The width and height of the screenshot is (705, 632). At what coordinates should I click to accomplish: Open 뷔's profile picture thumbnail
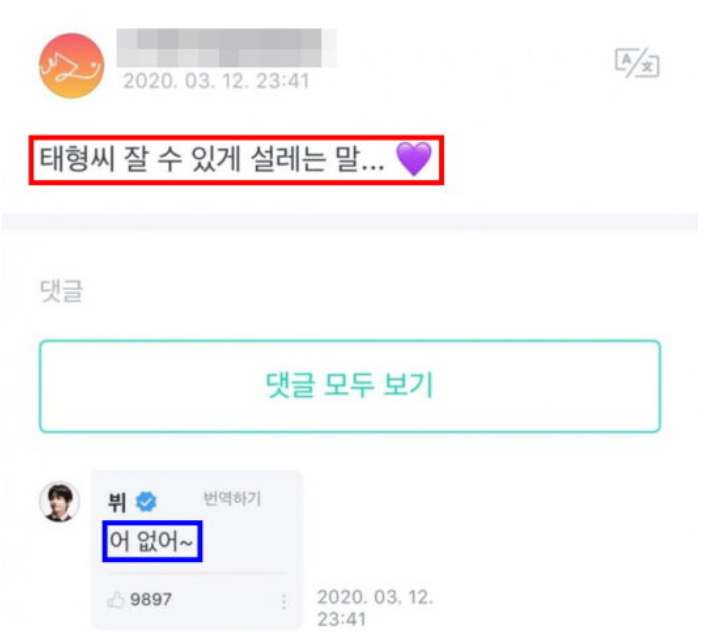click(58, 502)
